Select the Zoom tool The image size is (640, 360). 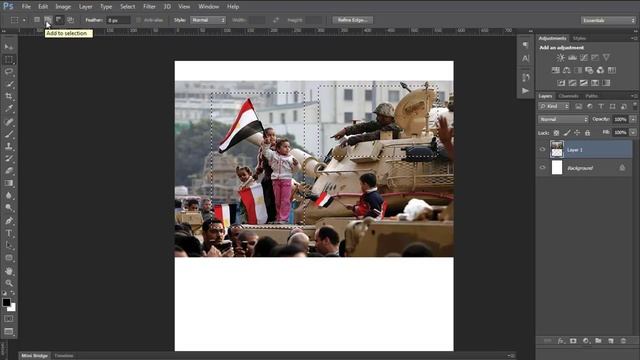tap(9, 283)
